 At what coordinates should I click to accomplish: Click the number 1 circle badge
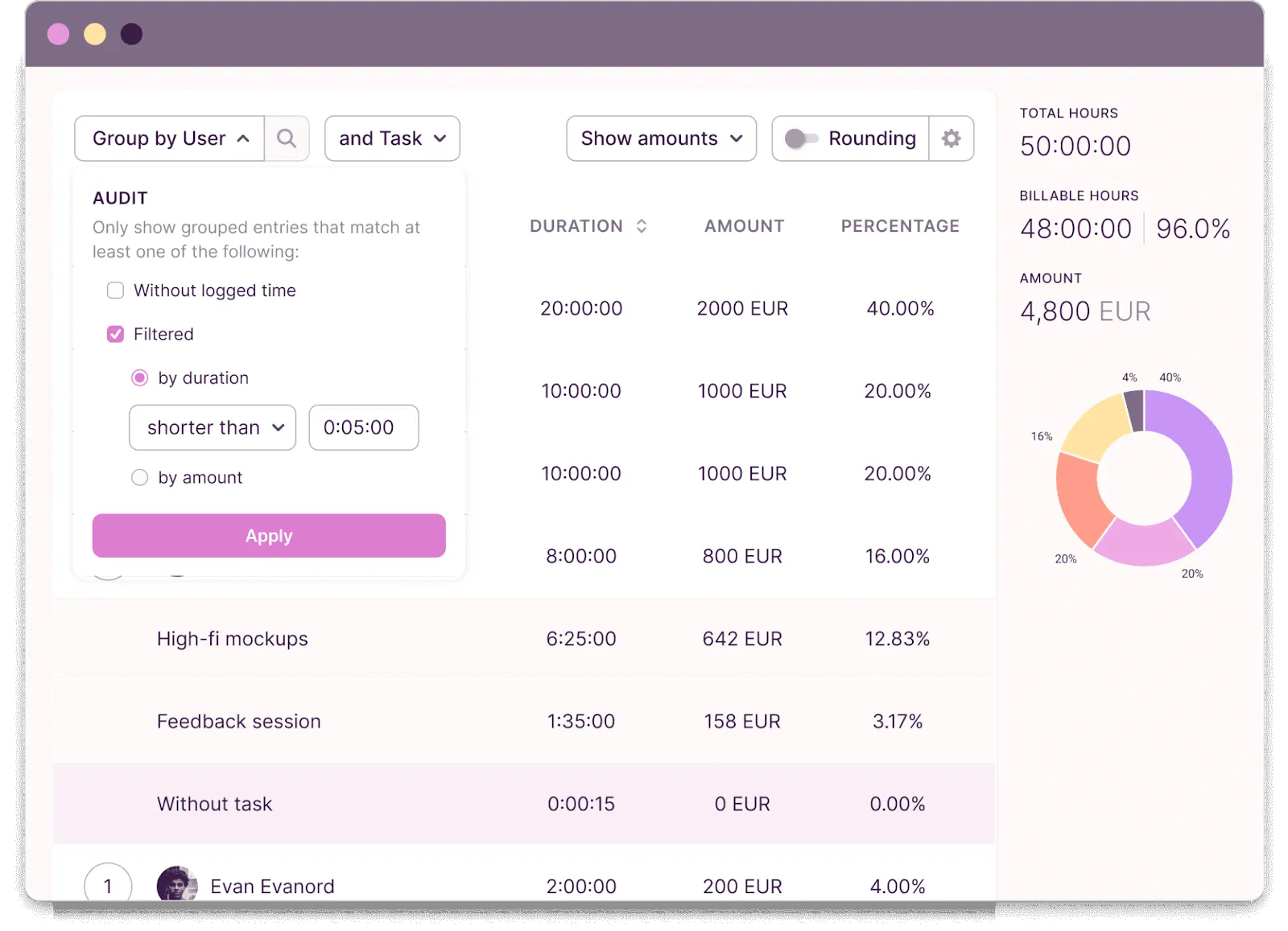[x=108, y=884]
